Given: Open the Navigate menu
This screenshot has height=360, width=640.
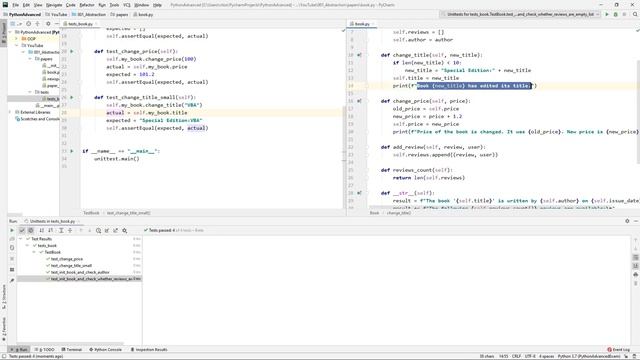Looking at the screenshot, I should click(54, 5).
